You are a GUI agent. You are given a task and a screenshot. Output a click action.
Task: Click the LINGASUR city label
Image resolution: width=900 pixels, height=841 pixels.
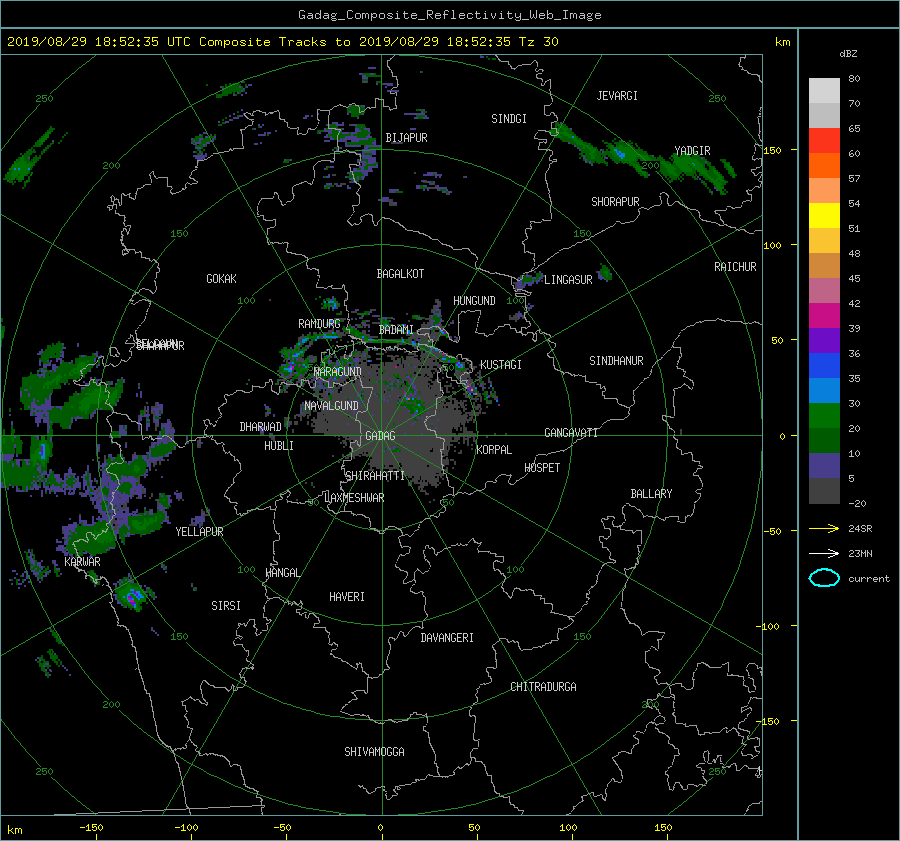568,280
